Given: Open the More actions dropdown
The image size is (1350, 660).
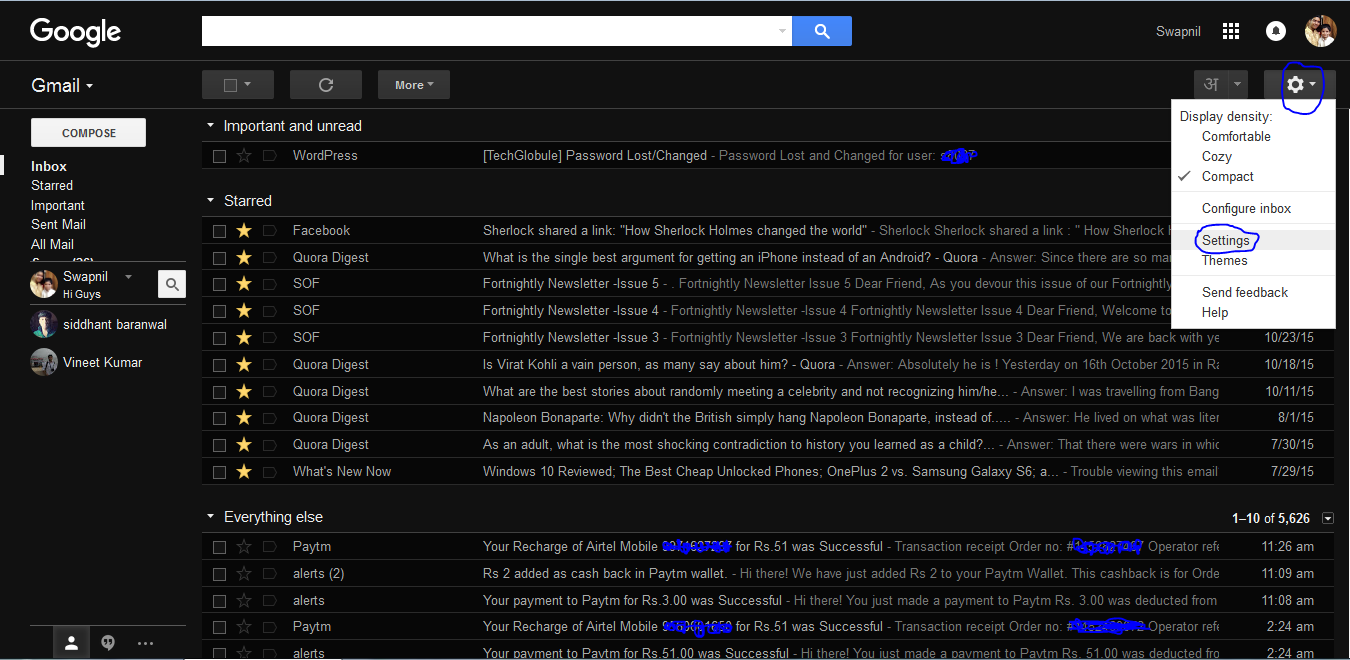Looking at the screenshot, I should coord(414,85).
